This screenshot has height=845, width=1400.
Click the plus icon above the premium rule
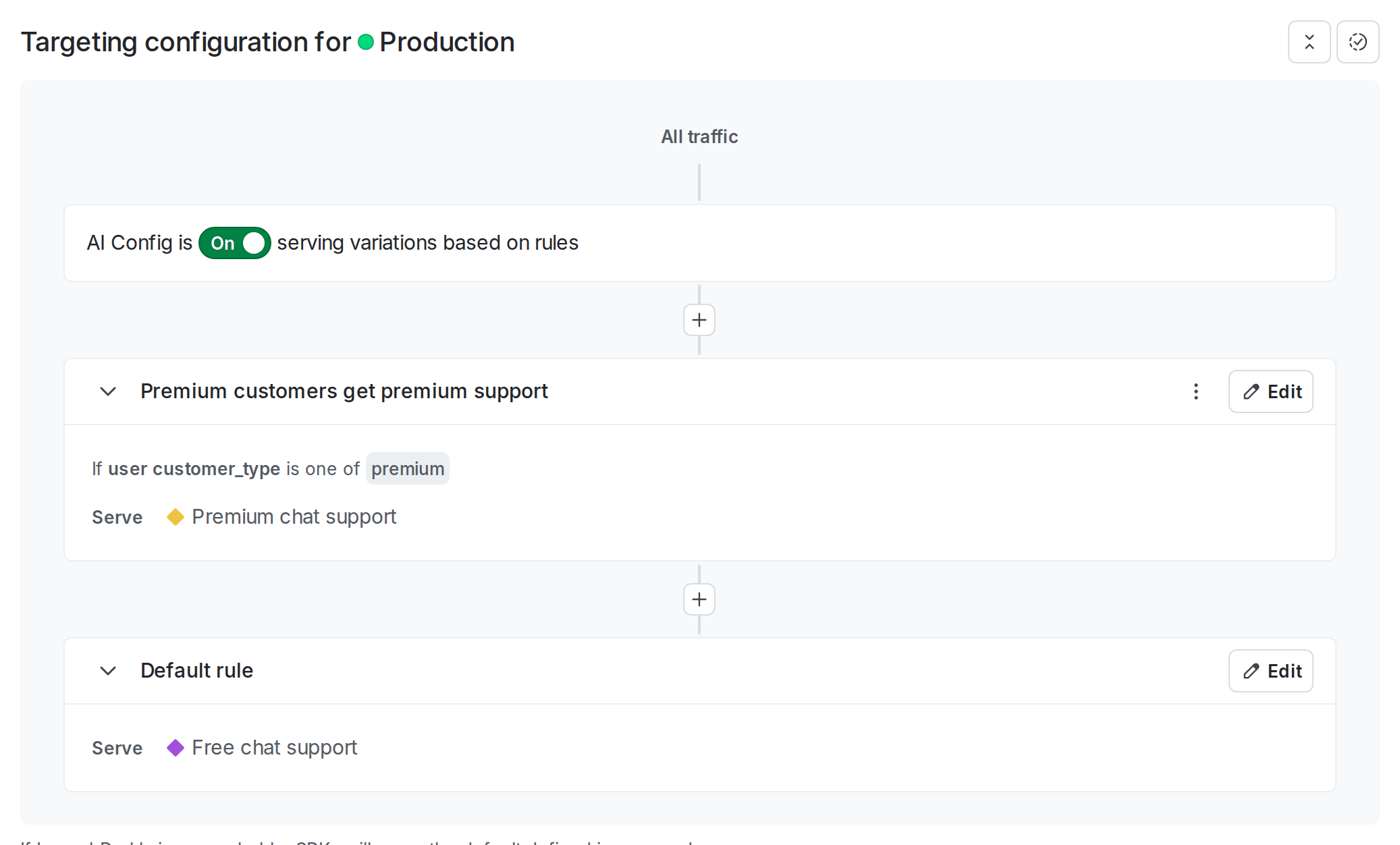[699, 319]
